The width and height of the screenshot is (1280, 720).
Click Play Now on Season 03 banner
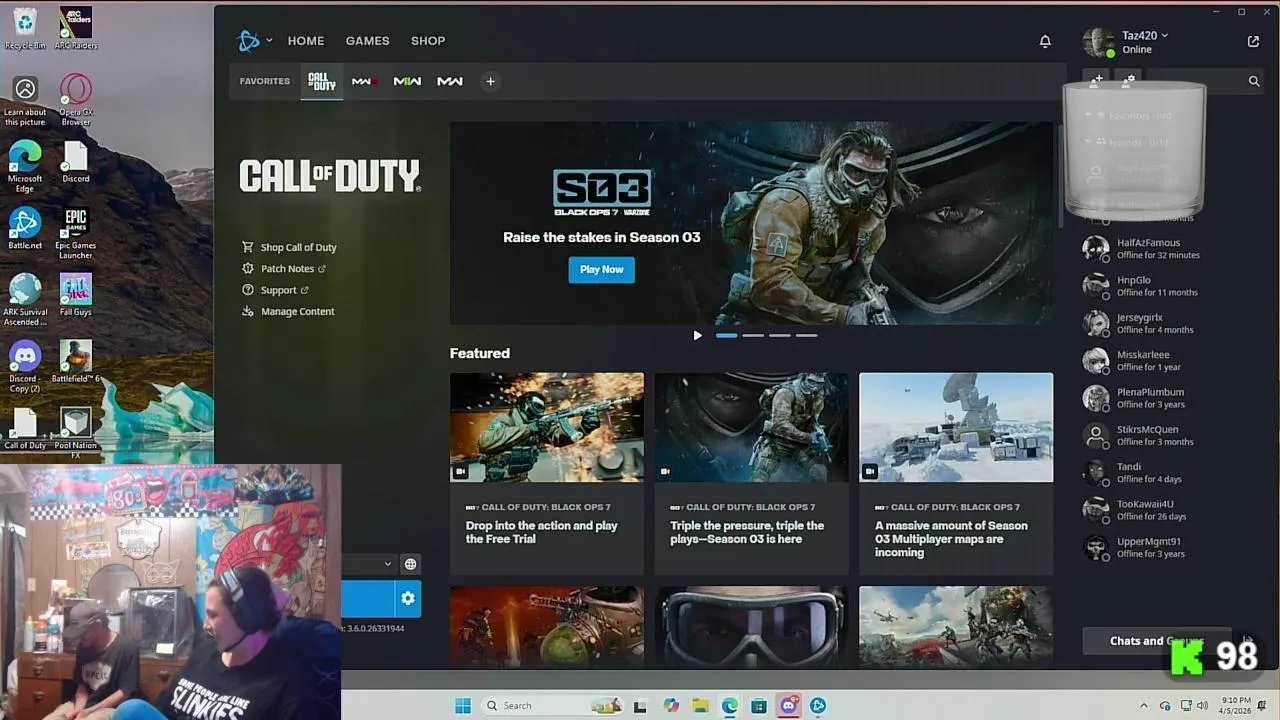[x=602, y=269]
